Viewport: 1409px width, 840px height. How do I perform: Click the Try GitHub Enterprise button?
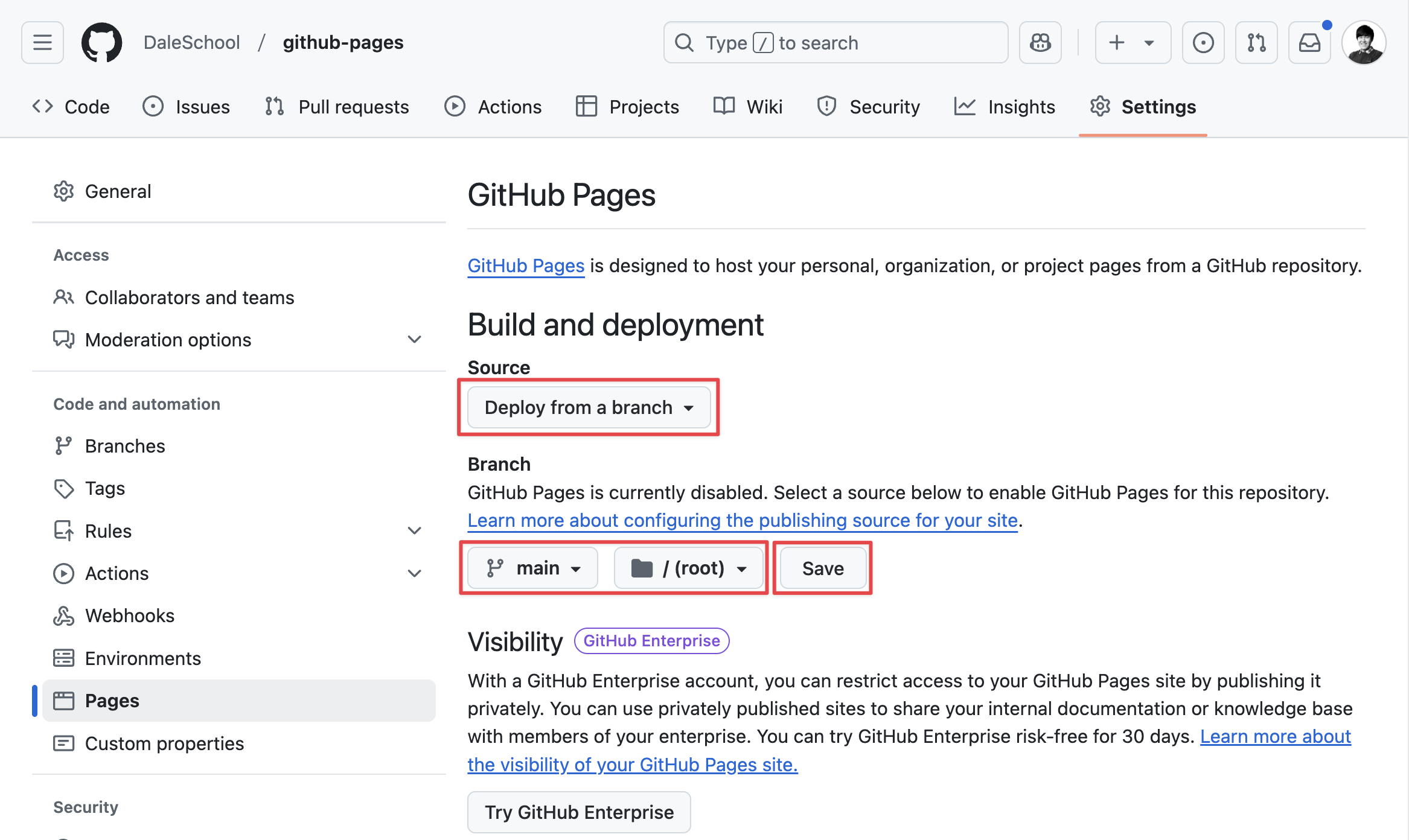pyautogui.click(x=579, y=812)
